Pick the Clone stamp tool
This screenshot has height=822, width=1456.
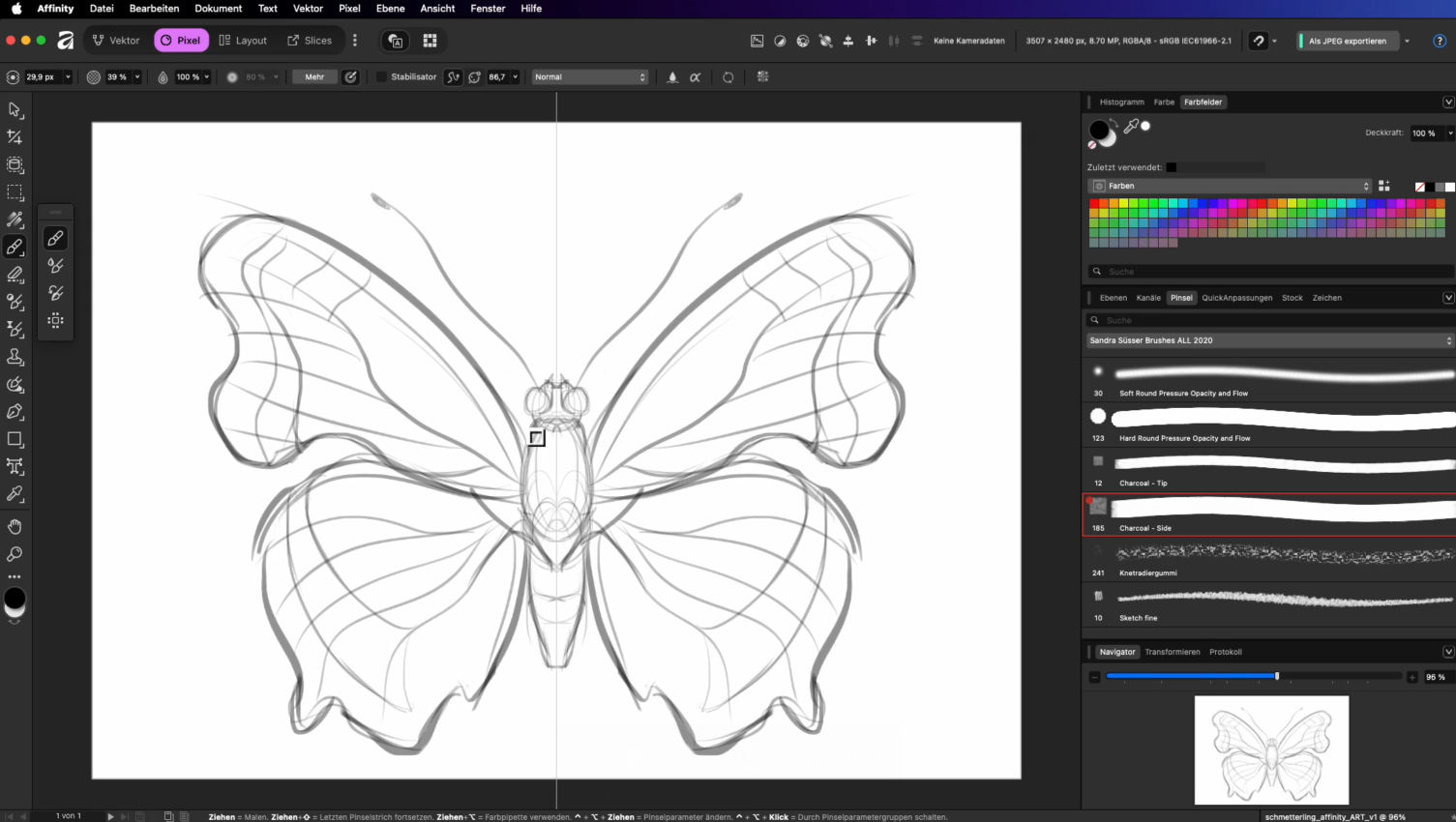15,357
